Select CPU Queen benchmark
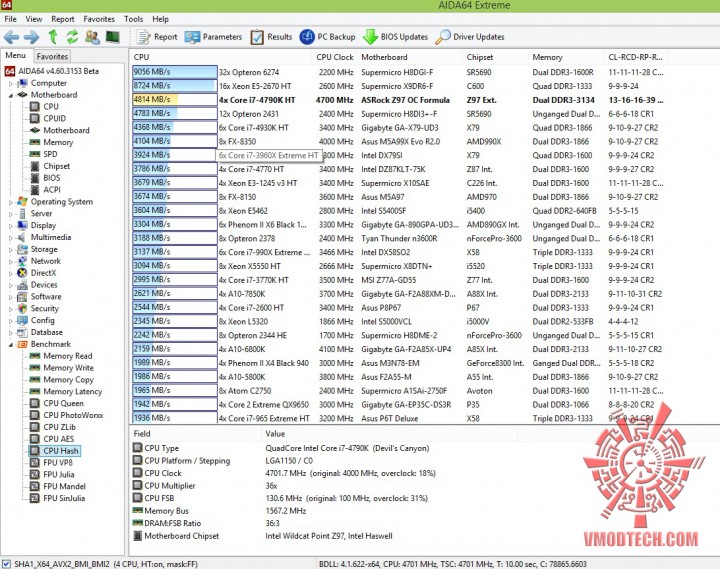Viewport: 720px width, 569px height. (x=56, y=403)
